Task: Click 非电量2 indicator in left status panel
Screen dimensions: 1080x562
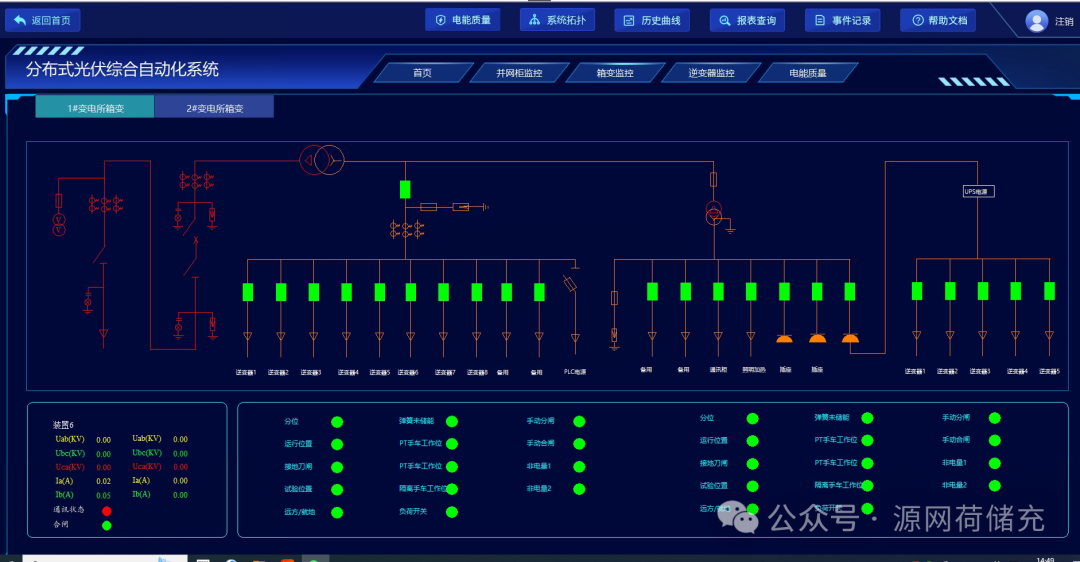Action: click(579, 489)
